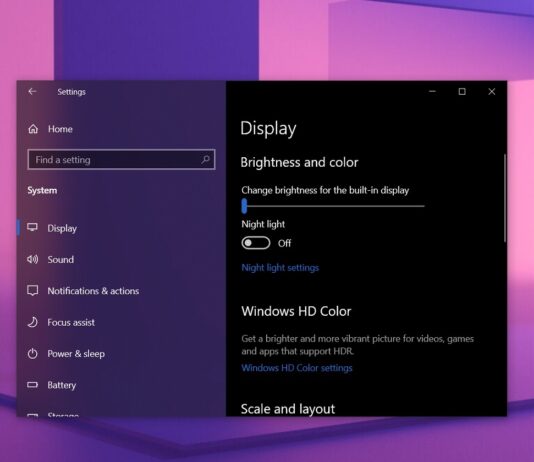
Task: Click the Find a setting search box
Action: point(121,159)
